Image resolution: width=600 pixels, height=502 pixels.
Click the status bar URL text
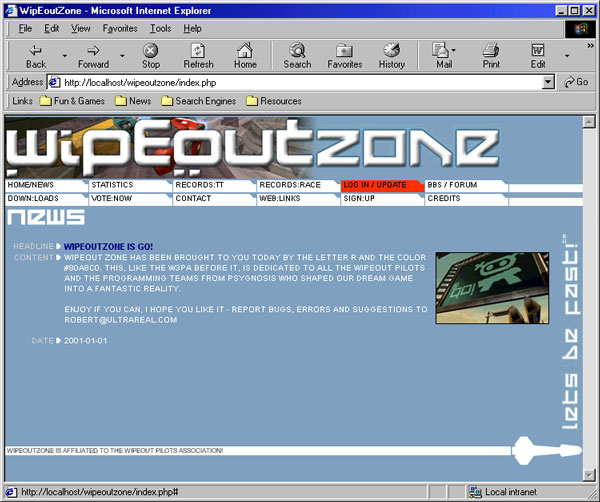click(x=99, y=492)
